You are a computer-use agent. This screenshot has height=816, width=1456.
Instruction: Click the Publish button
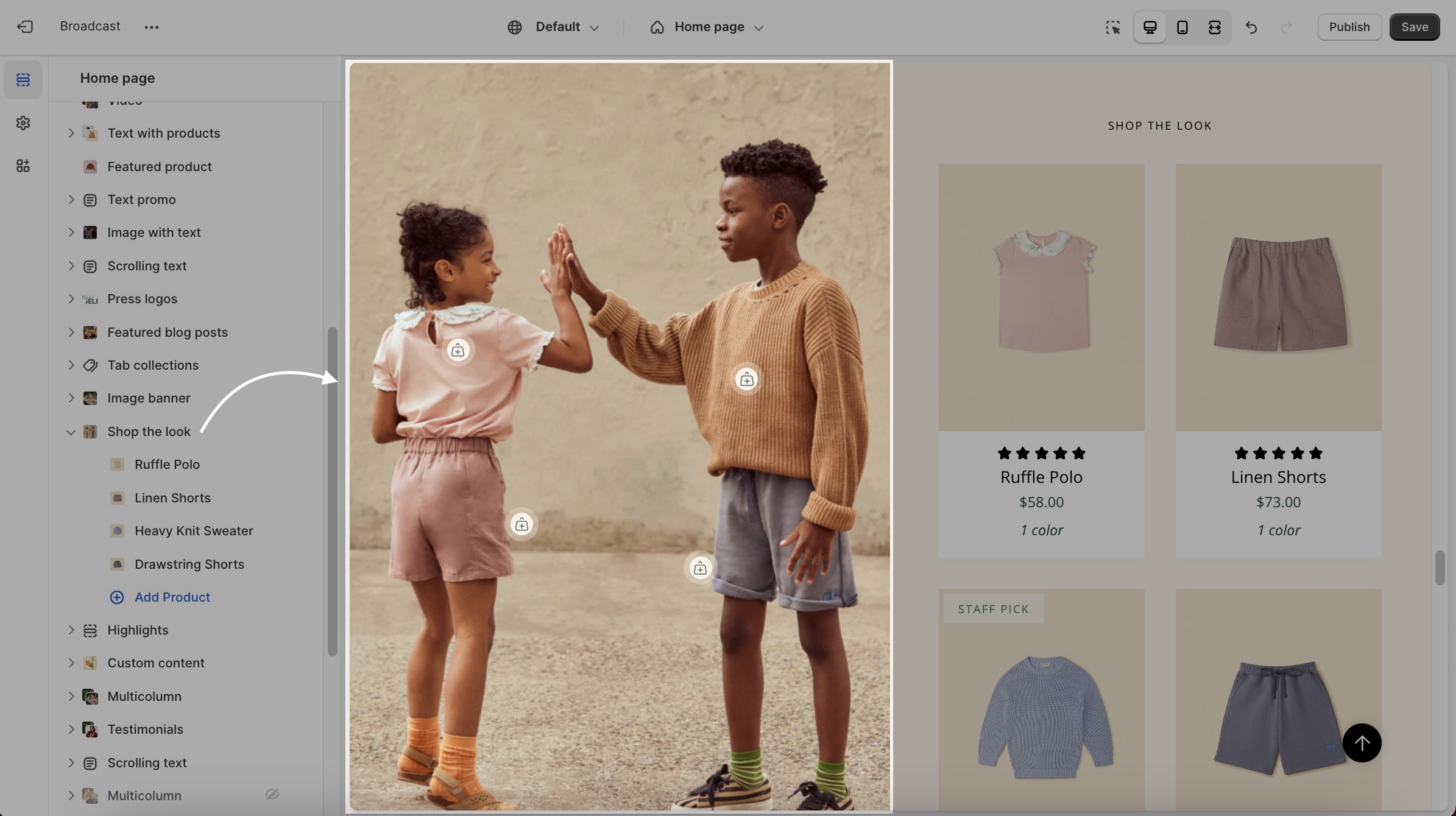pos(1349,27)
